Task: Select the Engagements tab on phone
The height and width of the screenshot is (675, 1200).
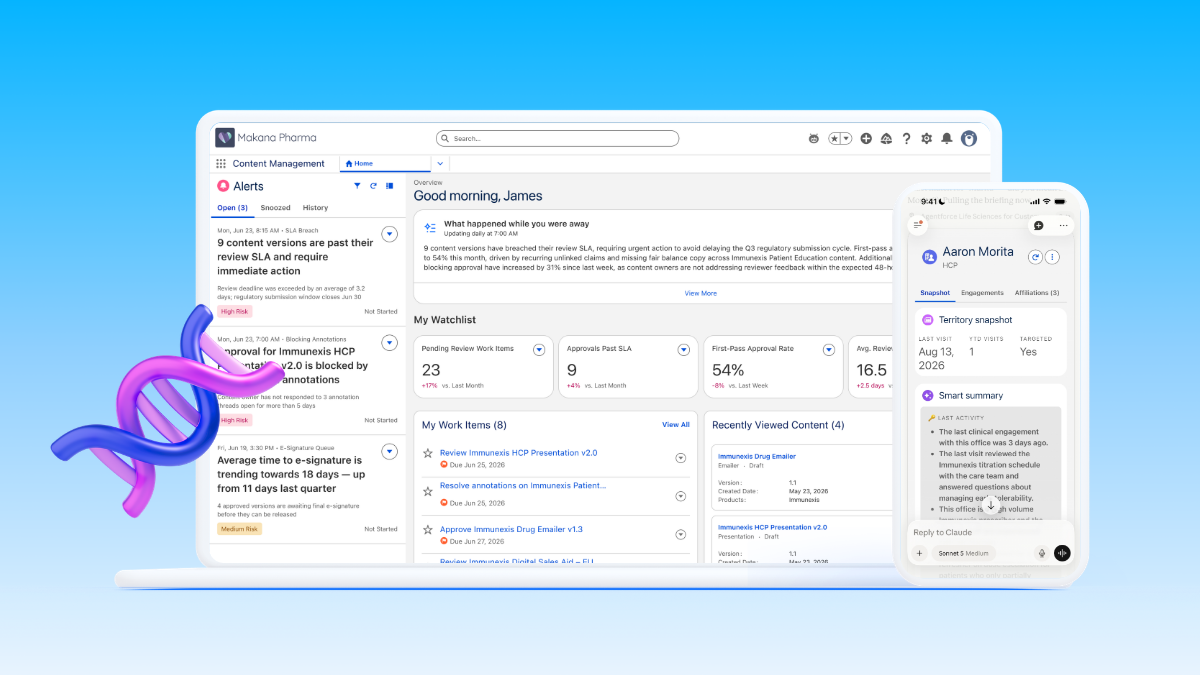Action: pos(982,293)
